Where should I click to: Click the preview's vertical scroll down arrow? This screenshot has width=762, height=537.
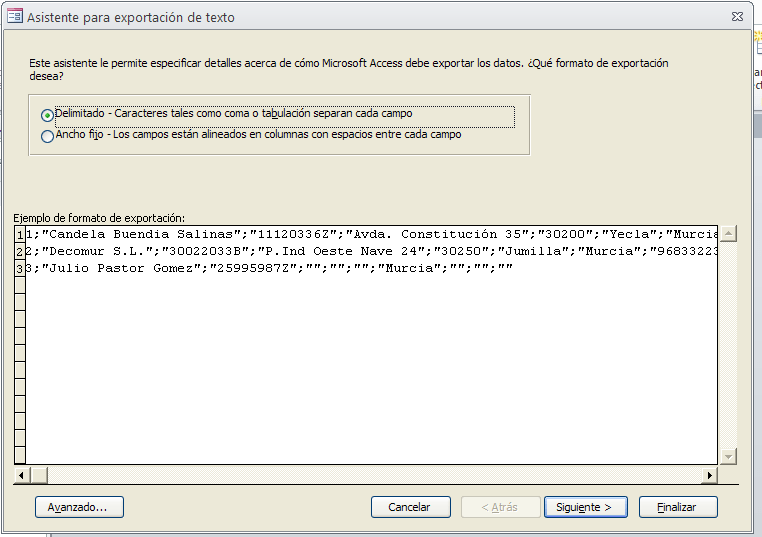(x=729, y=456)
